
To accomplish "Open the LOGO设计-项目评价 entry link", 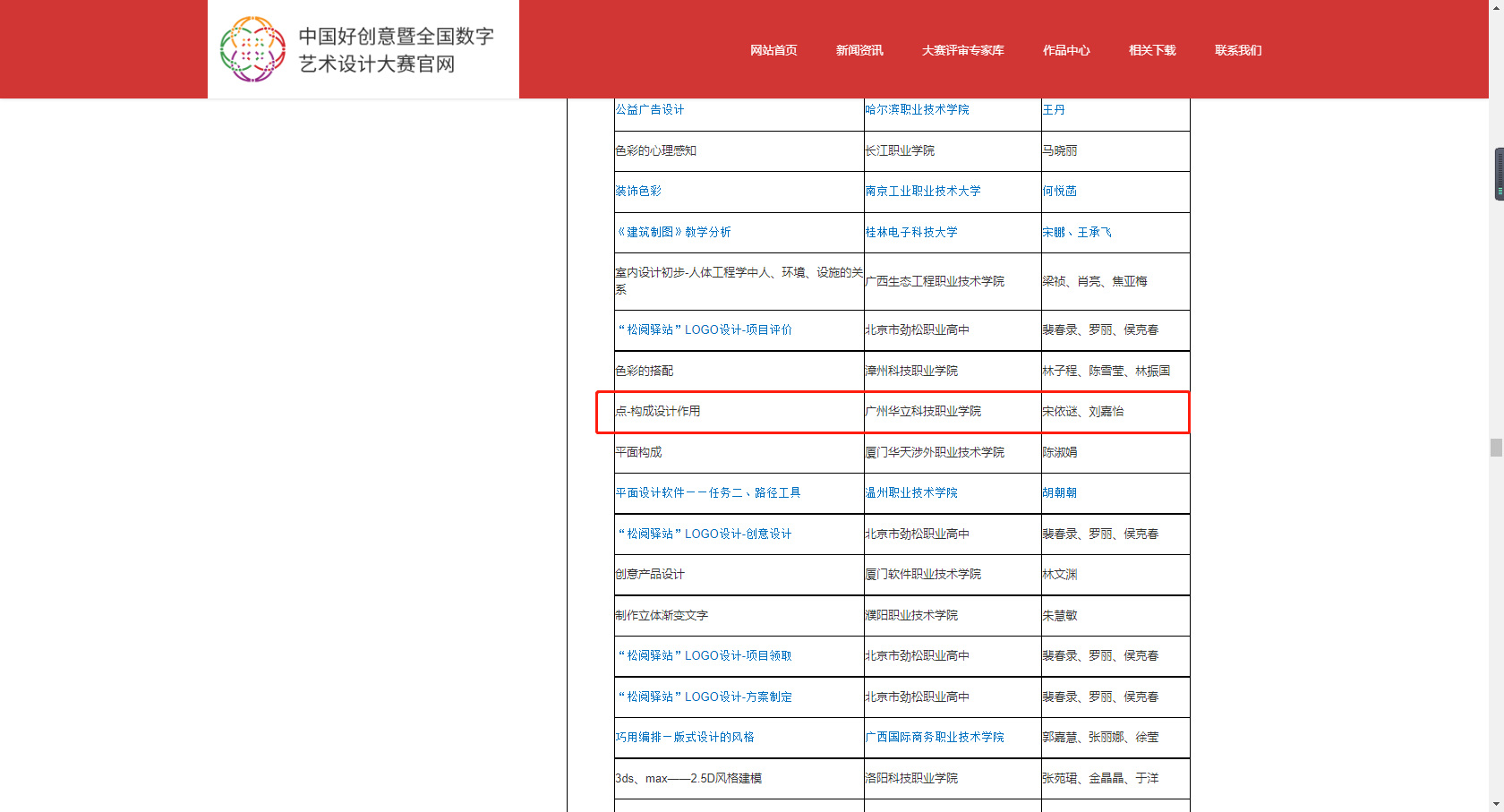I will click(705, 329).
